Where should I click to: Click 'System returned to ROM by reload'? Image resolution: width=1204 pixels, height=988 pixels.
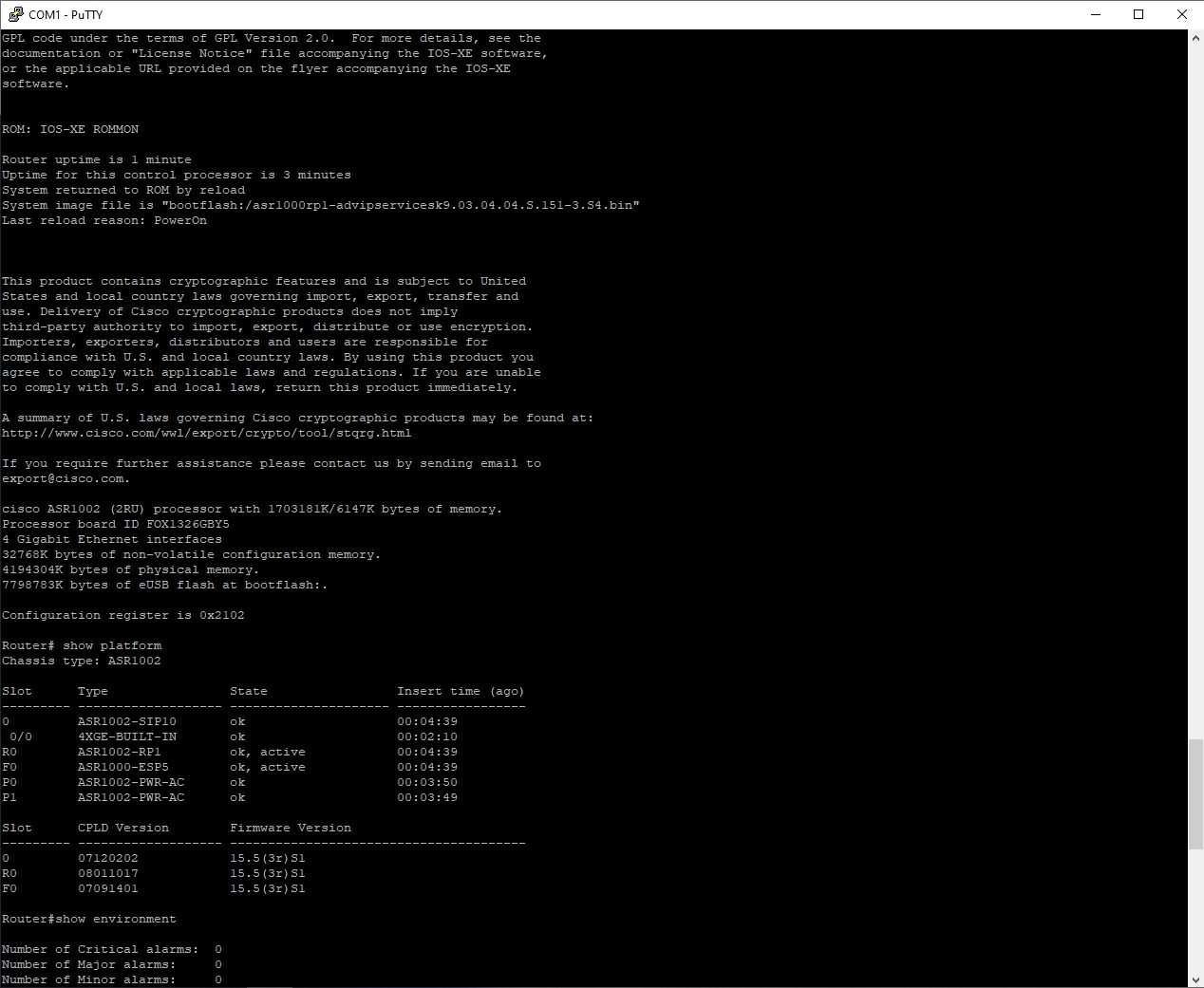[123, 190]
